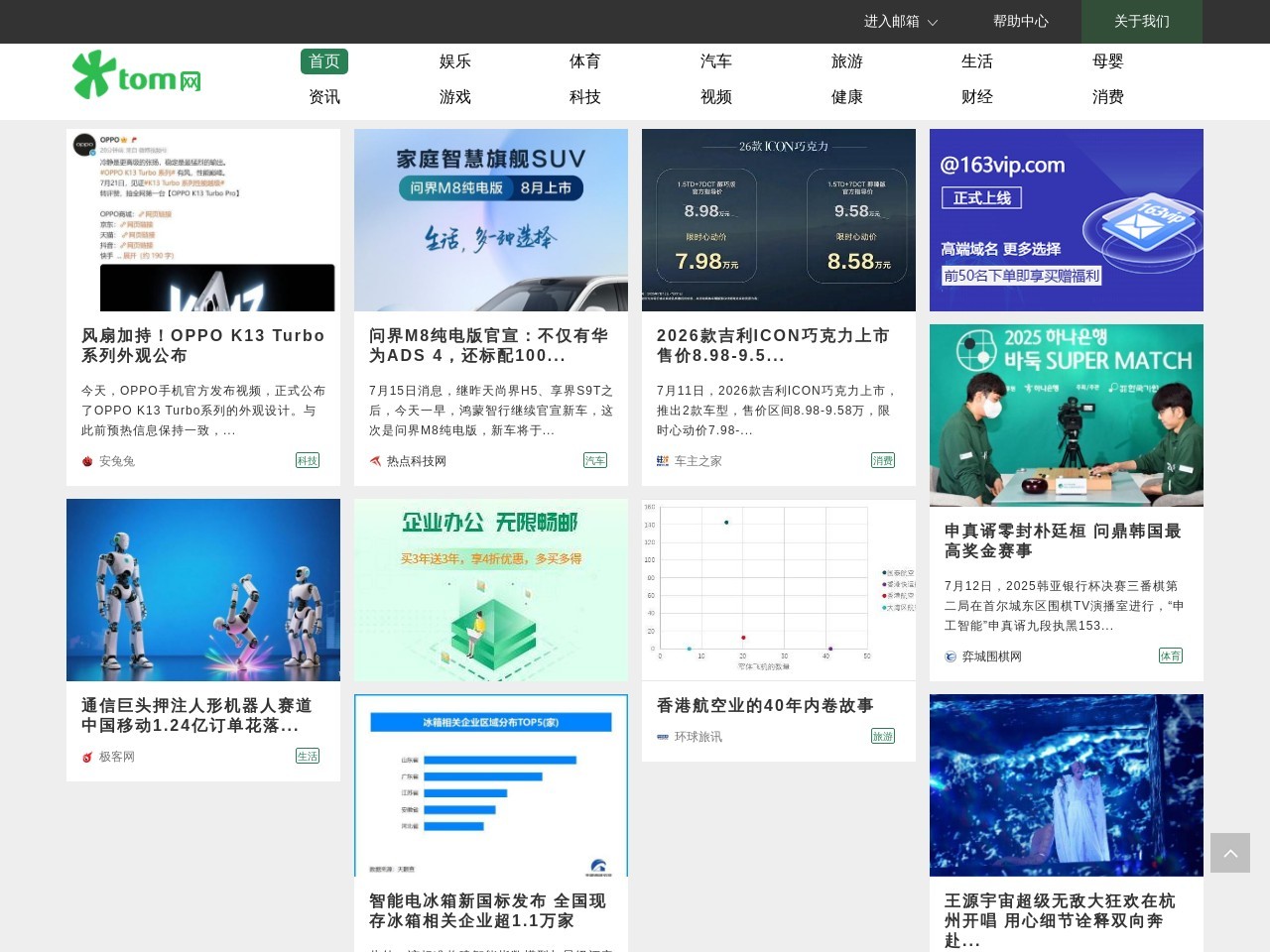Viewport: 1270px width, 952px height.
Task: Open the 关于我们 page
Action: pyautogui.click(x=1141, y=21)
